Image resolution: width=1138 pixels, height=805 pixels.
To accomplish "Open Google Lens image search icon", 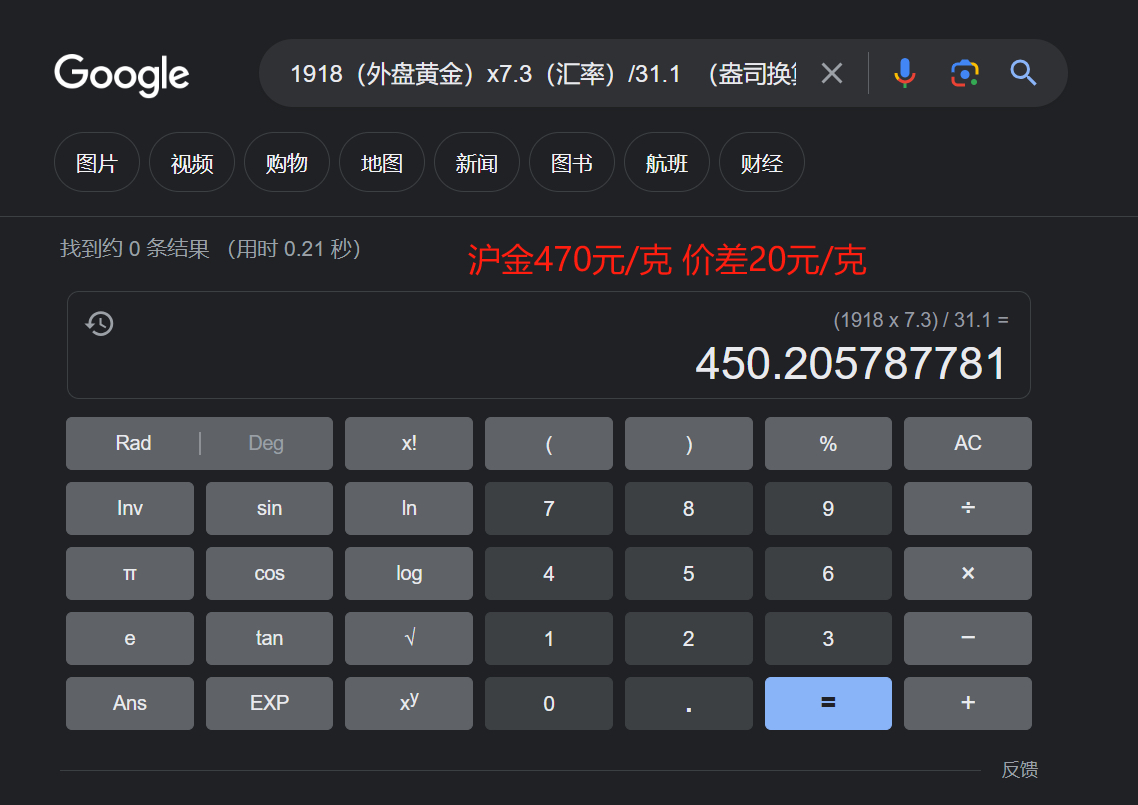I will point(965,73).
